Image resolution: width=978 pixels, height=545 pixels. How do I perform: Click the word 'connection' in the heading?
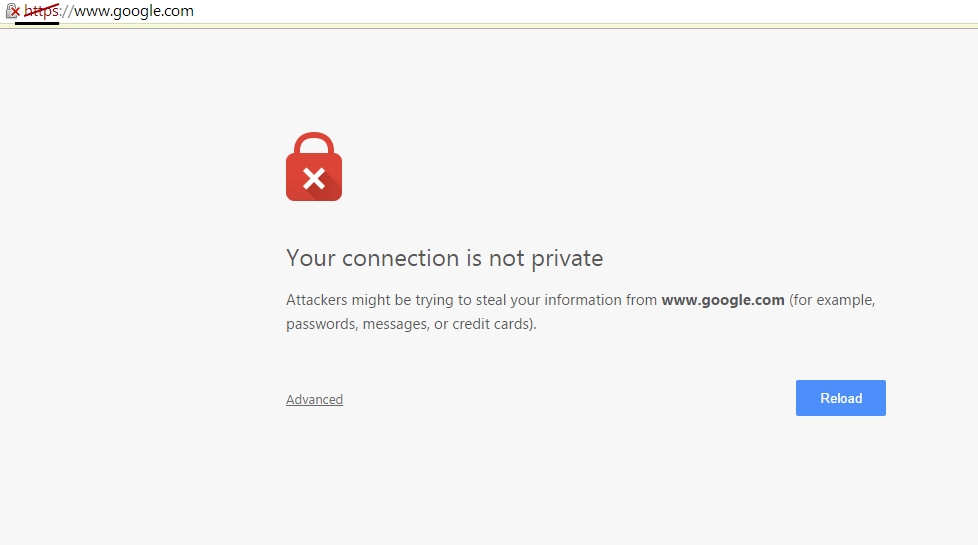[400, 258]
